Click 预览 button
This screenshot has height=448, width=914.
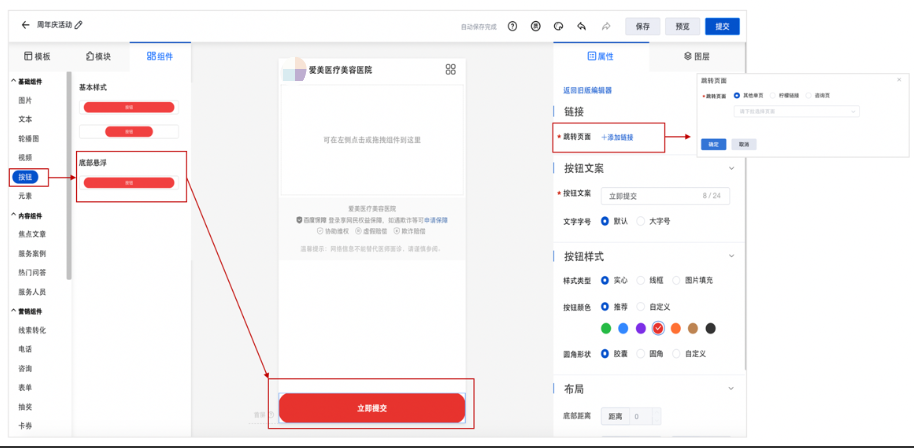(x=683, y=27)
